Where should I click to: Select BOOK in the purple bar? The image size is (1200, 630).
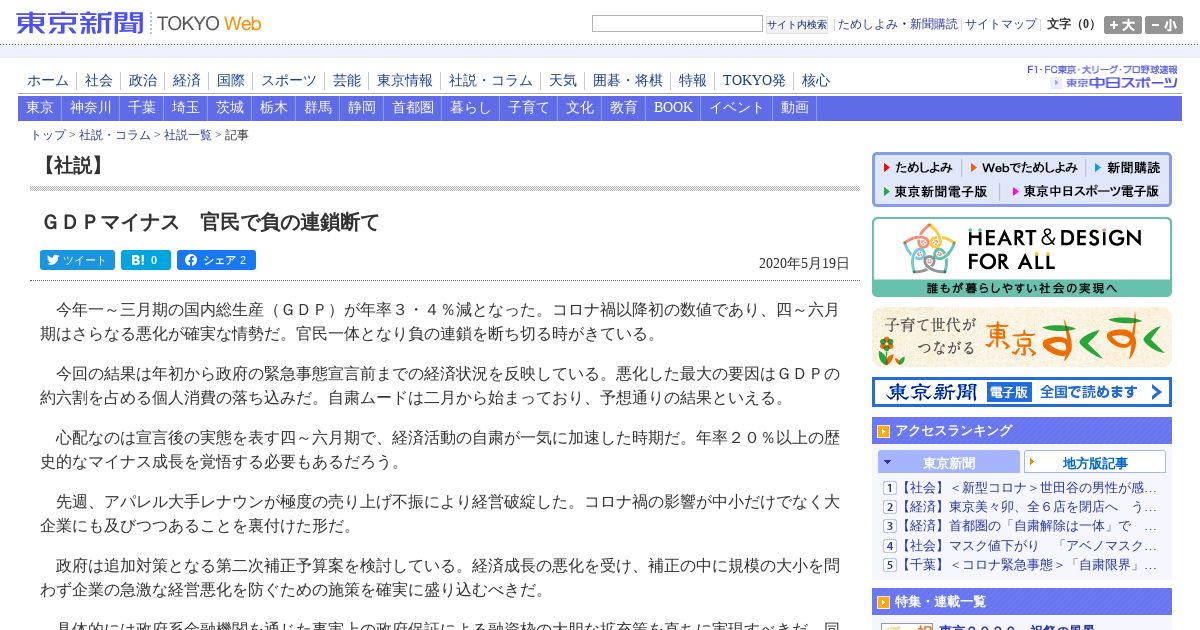click(x=673, y=108)
